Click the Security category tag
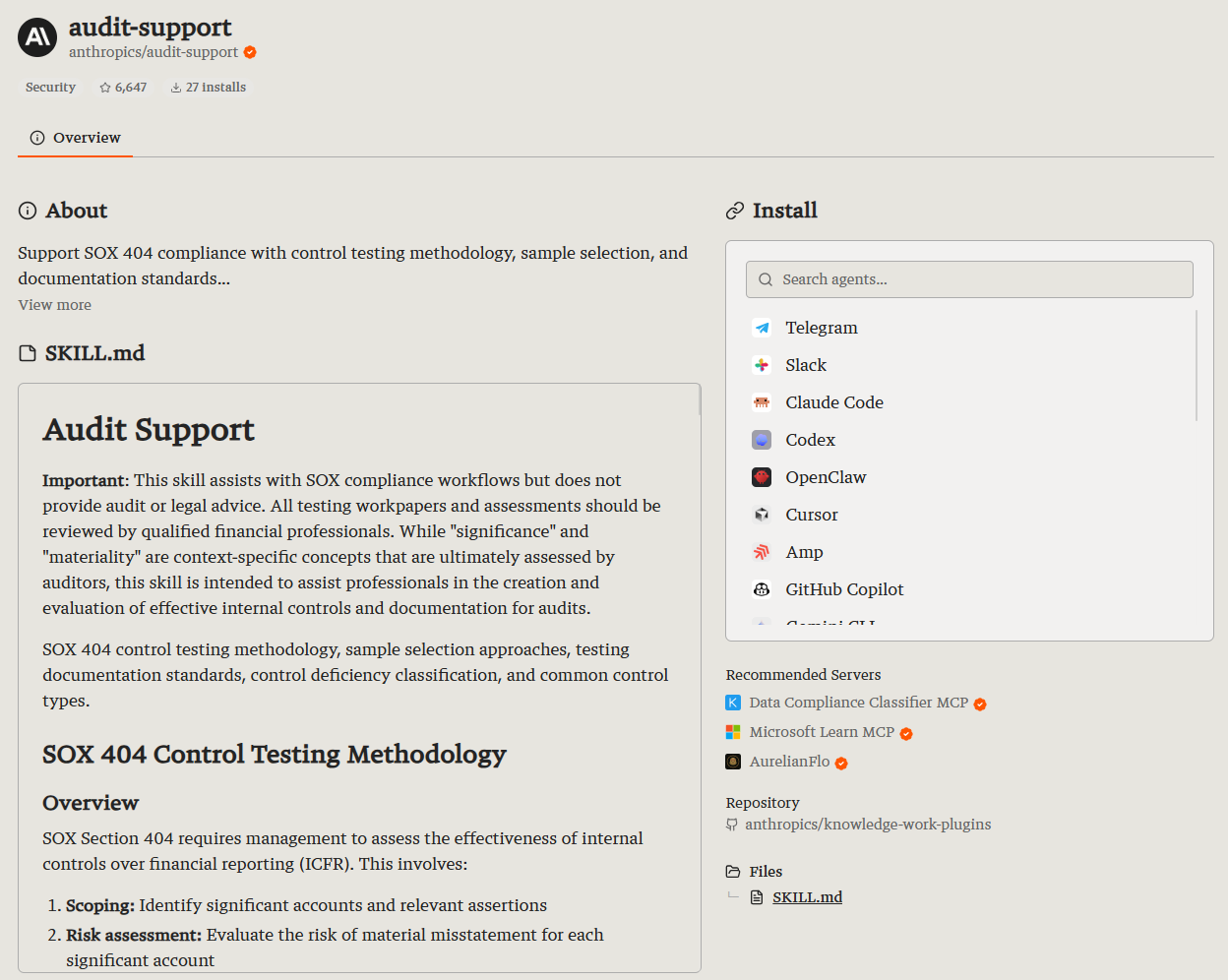Image resolution: width=1228 pixels, height=980 pixels. 50,88
